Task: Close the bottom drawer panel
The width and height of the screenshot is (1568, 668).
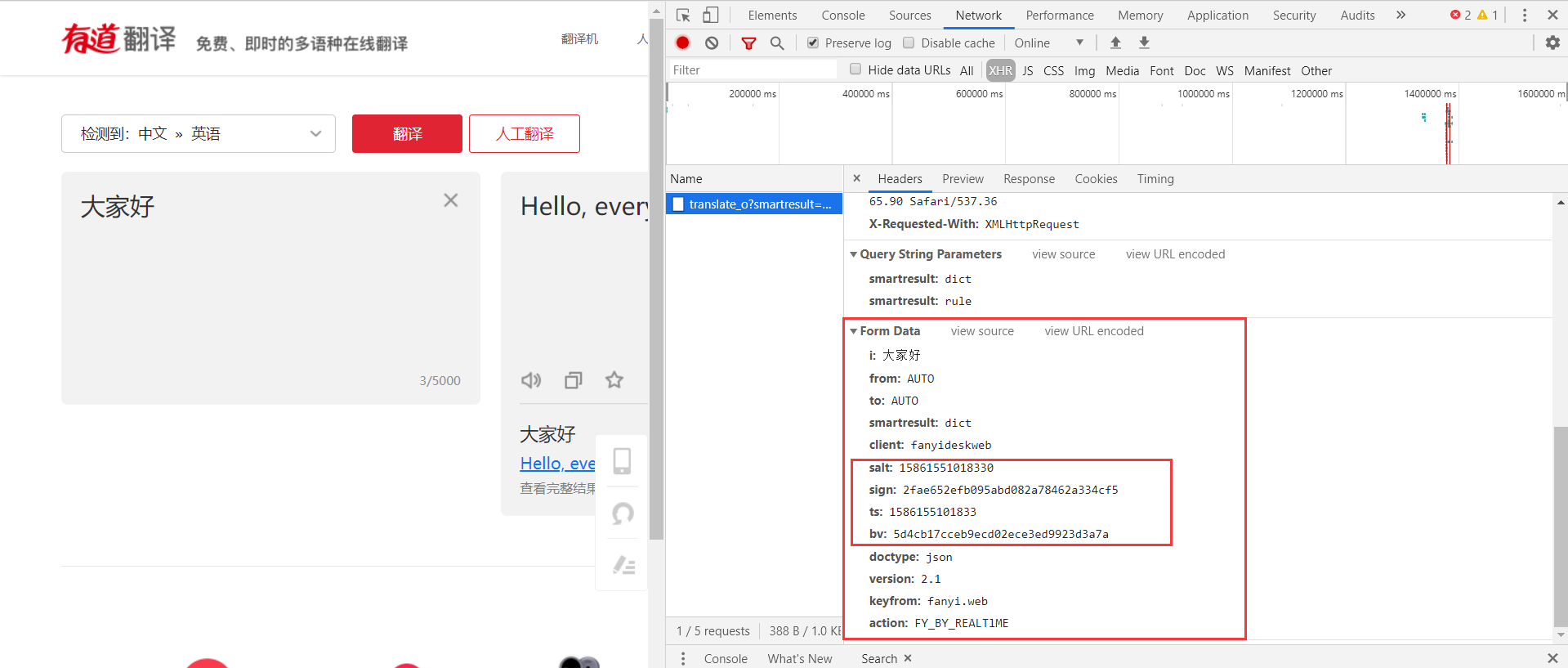Action: [x=1552, y=658]
